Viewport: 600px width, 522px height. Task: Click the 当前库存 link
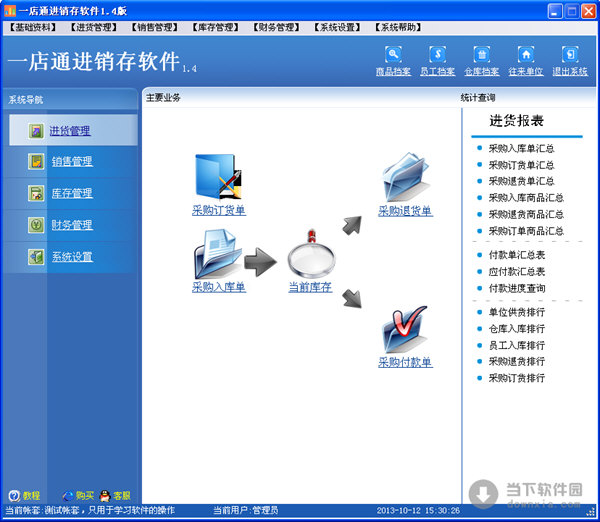coord(310,287)
